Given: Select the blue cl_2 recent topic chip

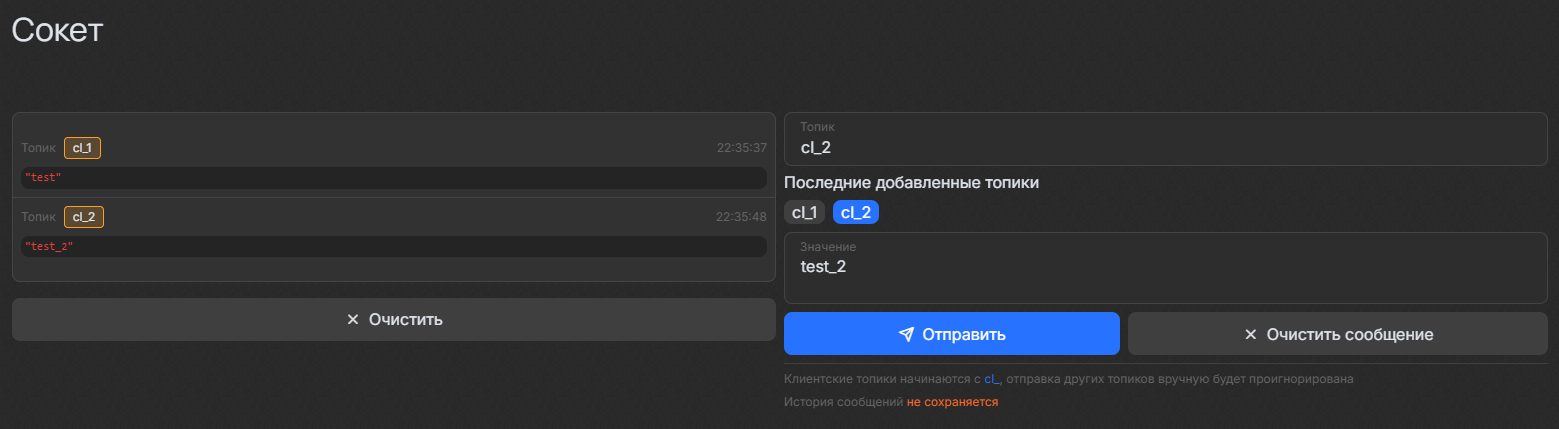Looking at the screenshot, I should 856,212.
